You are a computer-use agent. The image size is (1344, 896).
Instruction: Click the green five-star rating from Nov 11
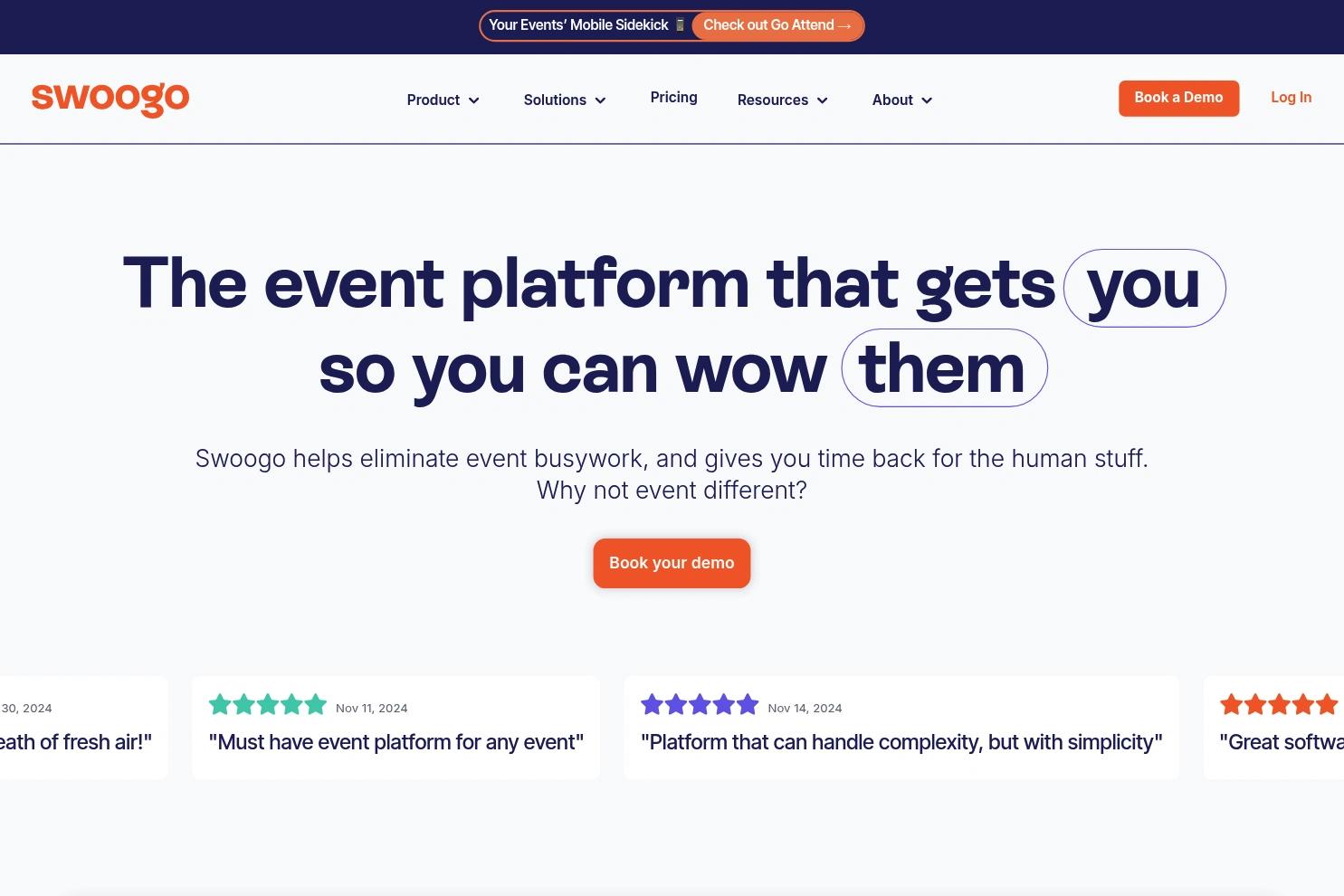(268, 704)
